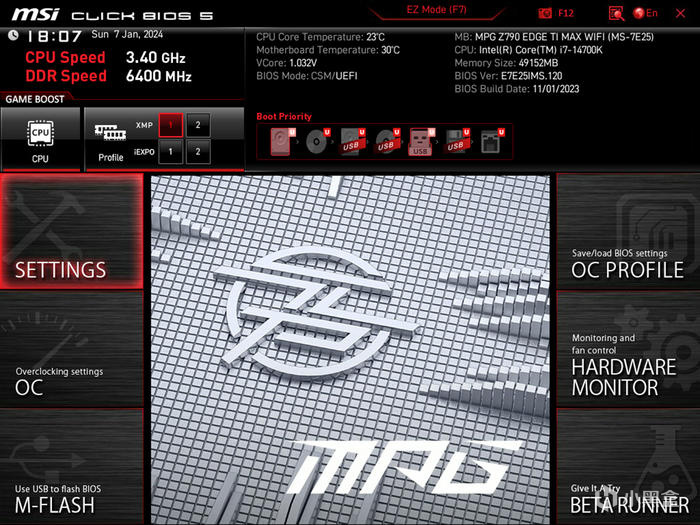Click the GAME BOOST label
Viewport: 700px width, 525px height.
35,99
